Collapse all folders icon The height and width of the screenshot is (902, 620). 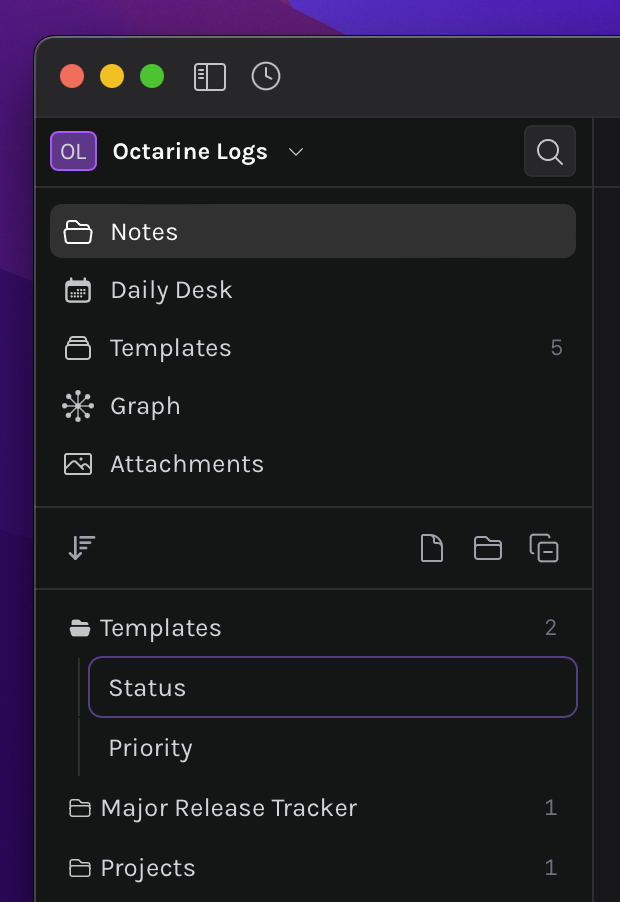coord(544,548)
